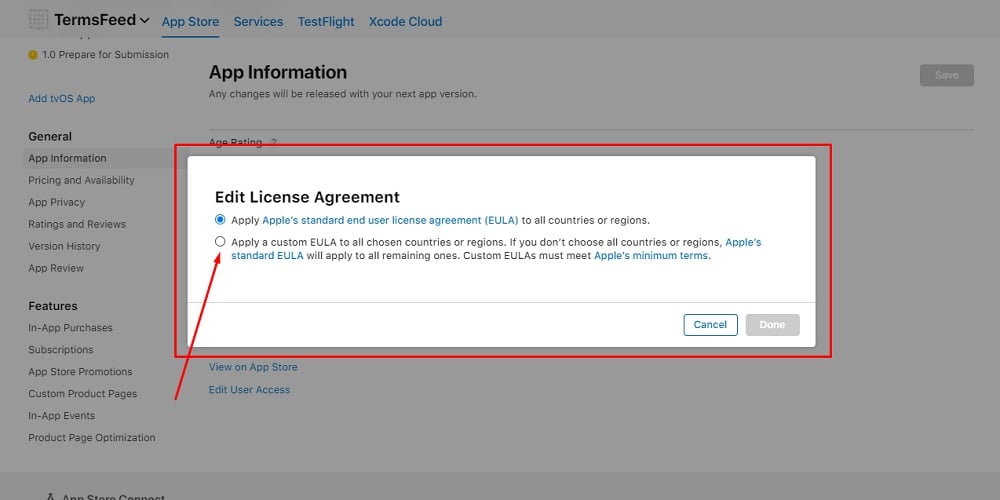Click the General section heading
The width and height of the screenshot is (1000, 500).
(50, 136)
